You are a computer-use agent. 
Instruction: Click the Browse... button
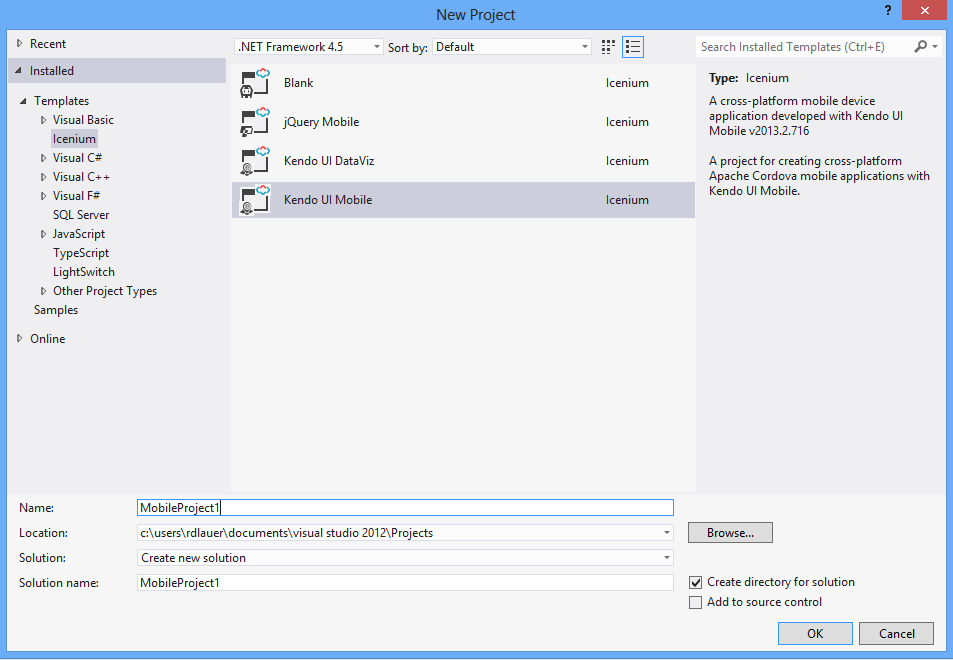click(730, 533)
